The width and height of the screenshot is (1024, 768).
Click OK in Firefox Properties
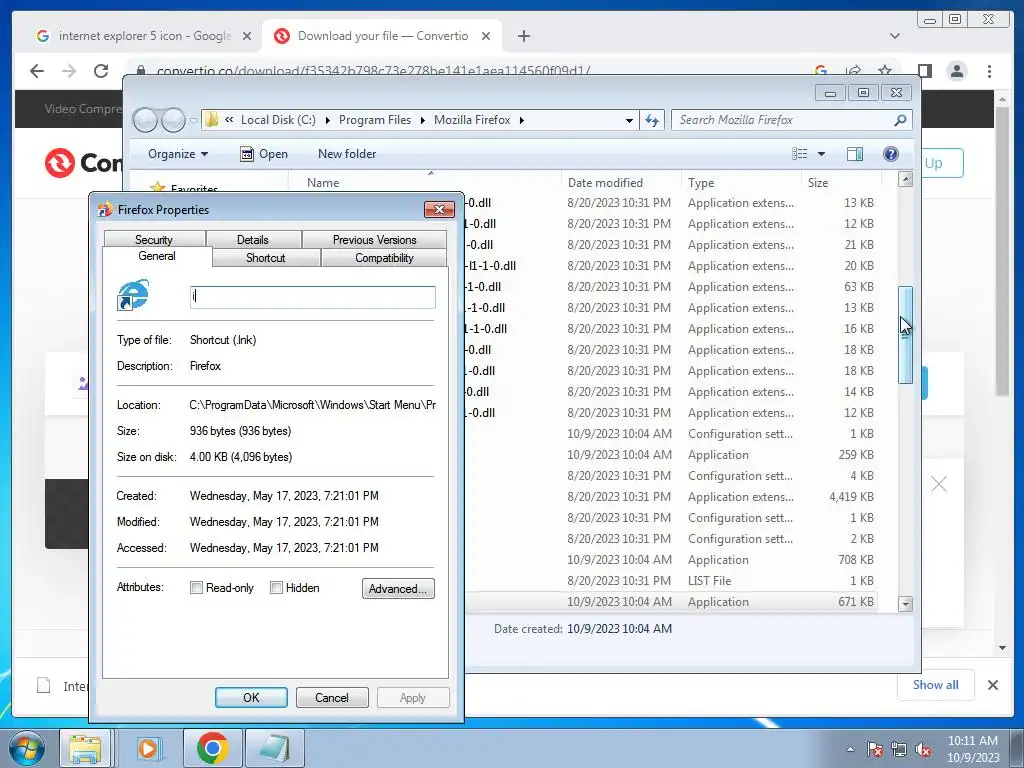point(251,697)
